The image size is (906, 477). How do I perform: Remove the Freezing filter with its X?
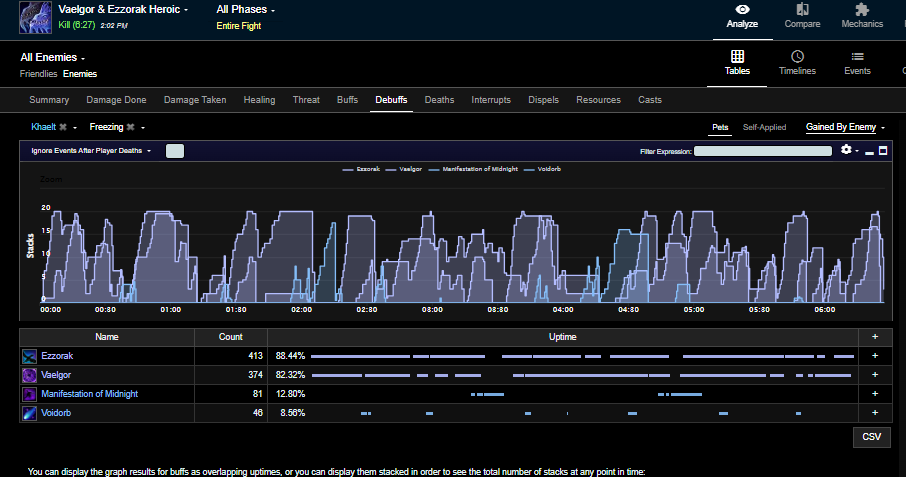(x=131, y=127)
